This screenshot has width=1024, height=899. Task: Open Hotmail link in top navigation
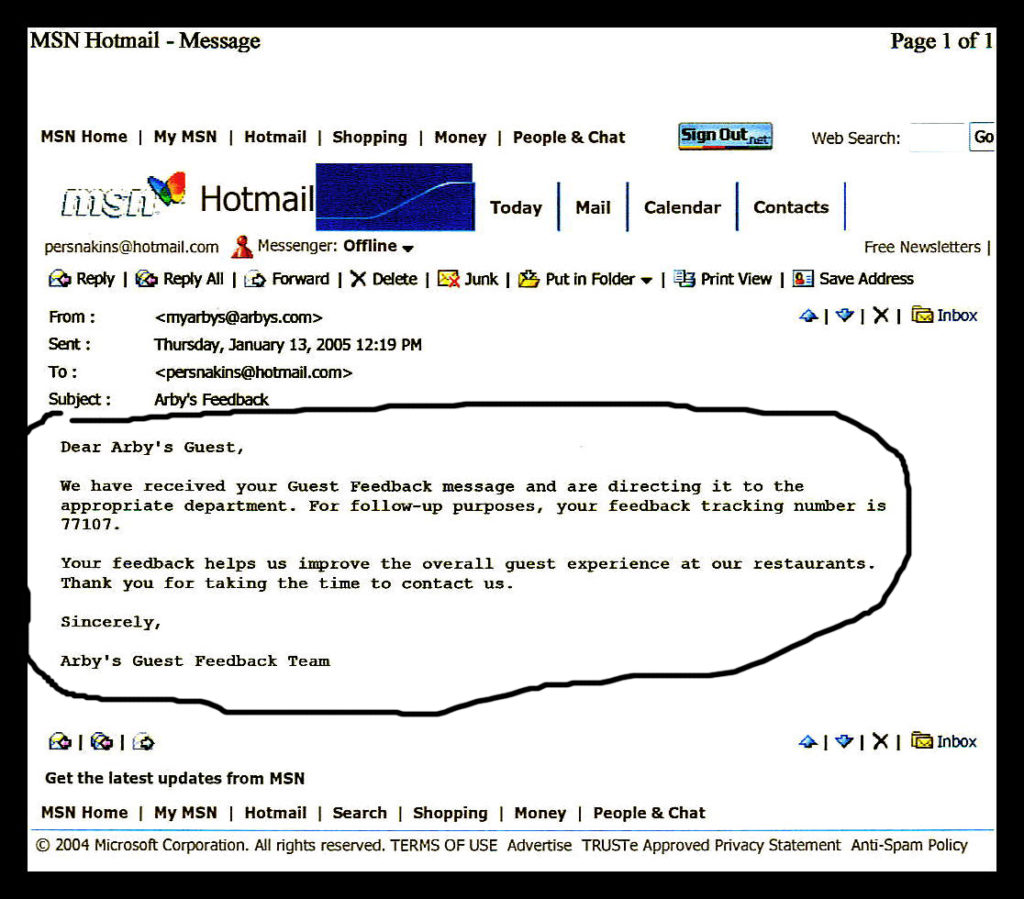276,137
